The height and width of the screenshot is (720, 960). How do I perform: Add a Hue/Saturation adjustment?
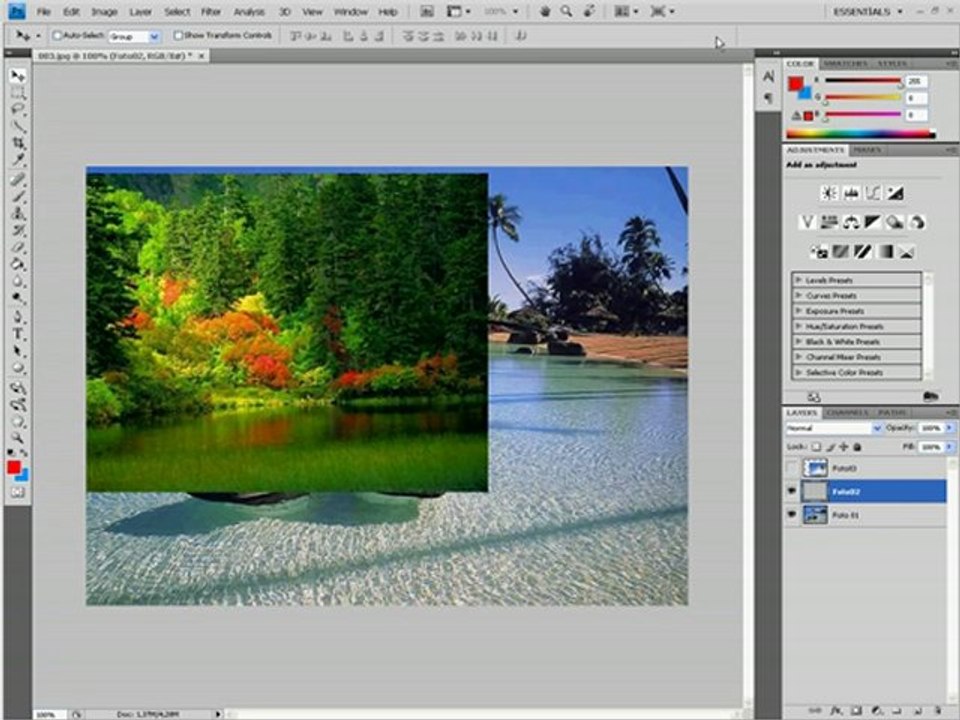click(829, 222)
